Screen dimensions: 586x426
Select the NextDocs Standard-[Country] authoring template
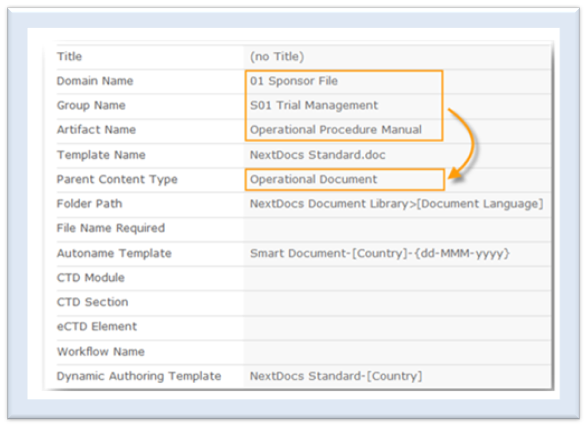pyautogui.click(x=336, y=376)
